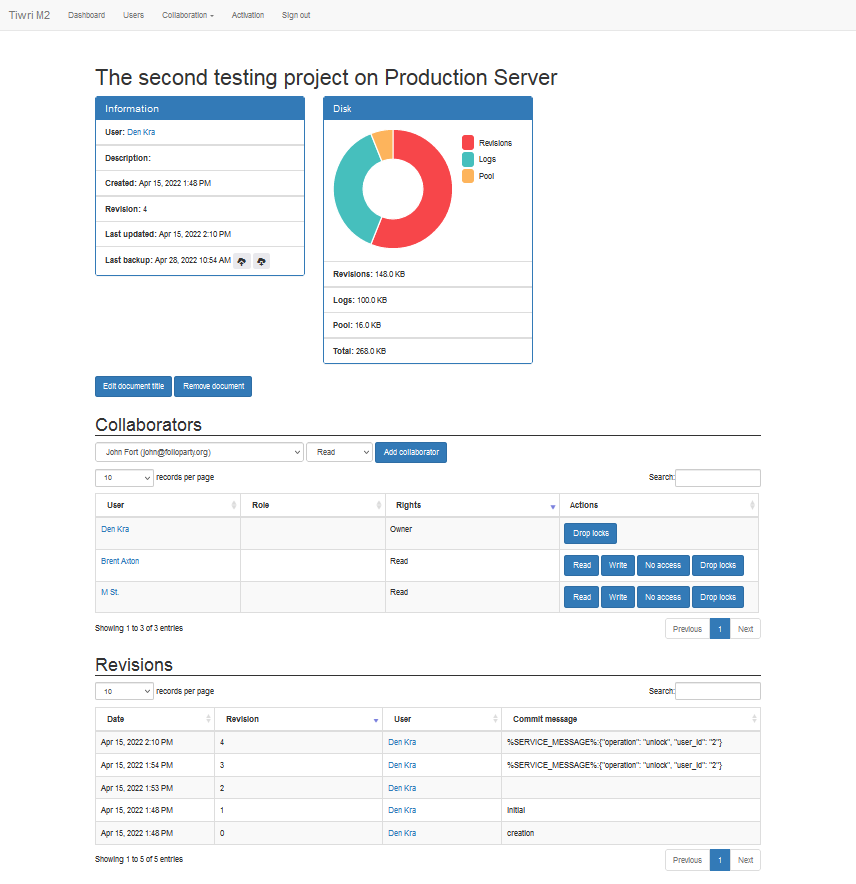Viewport: 856px width, 884px height.
Task: Click Remove document button
Action: coord(213,386)
